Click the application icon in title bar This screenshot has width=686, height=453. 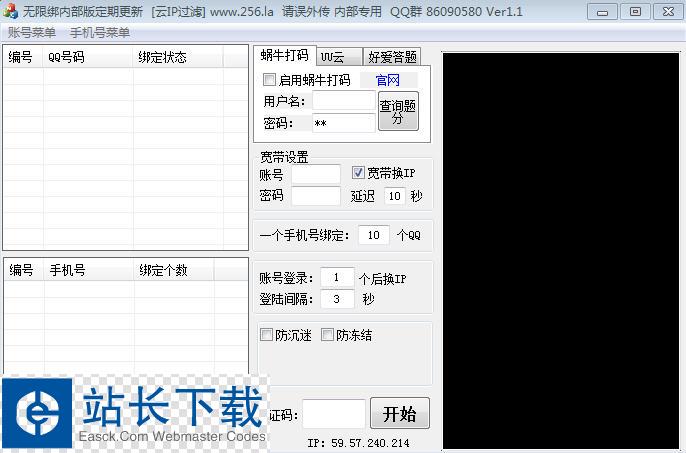(10, 11)
